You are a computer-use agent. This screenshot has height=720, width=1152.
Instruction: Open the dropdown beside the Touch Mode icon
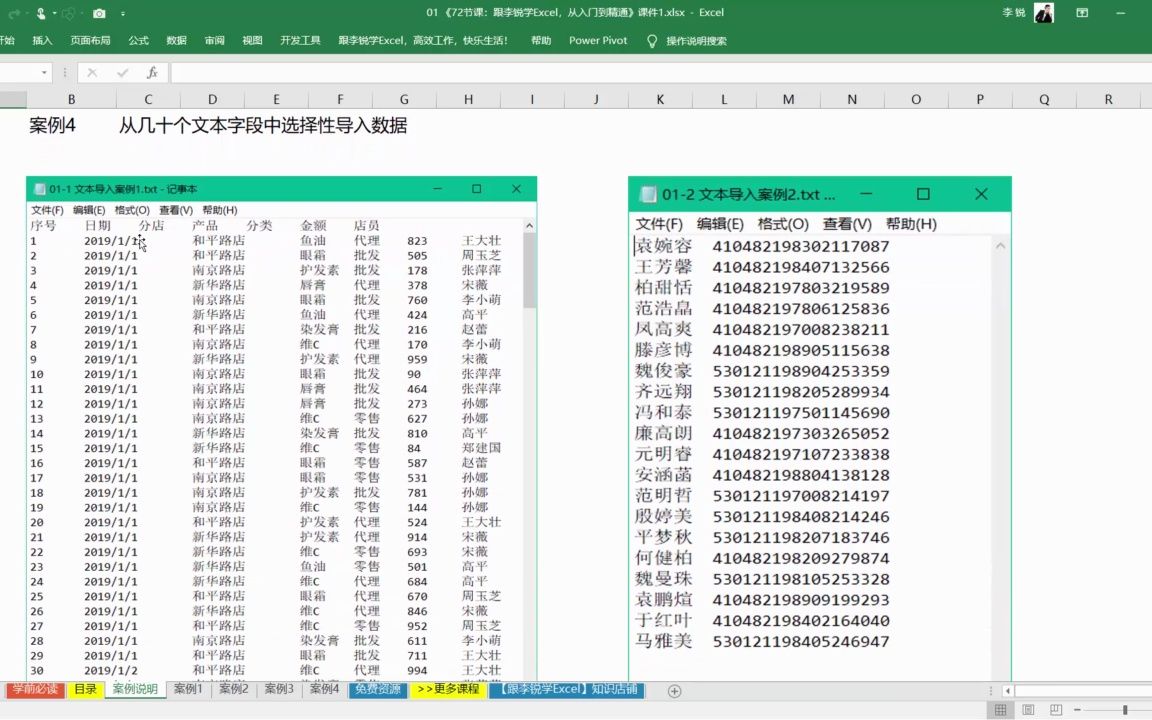(x=54, y=13)
